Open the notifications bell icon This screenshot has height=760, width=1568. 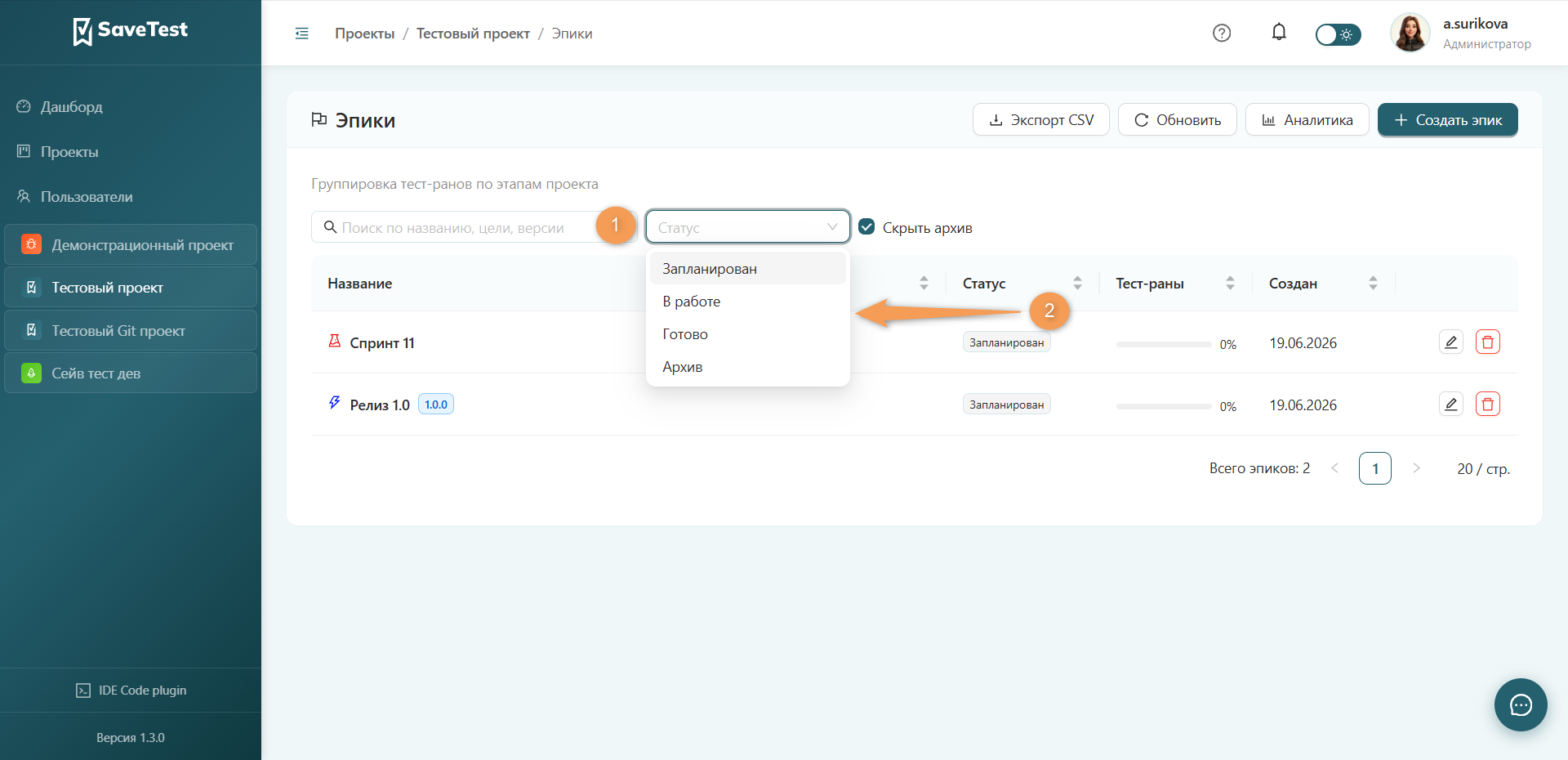coord(1279,33)
